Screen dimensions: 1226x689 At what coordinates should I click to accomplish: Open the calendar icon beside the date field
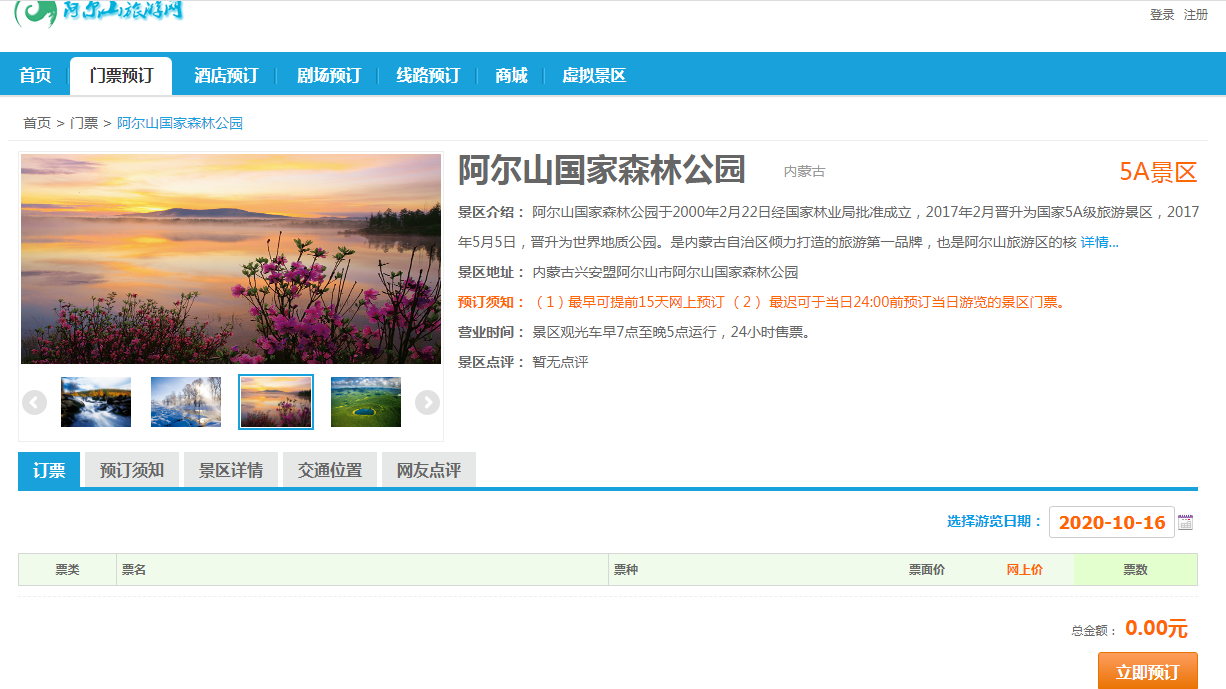point(1186,522)
